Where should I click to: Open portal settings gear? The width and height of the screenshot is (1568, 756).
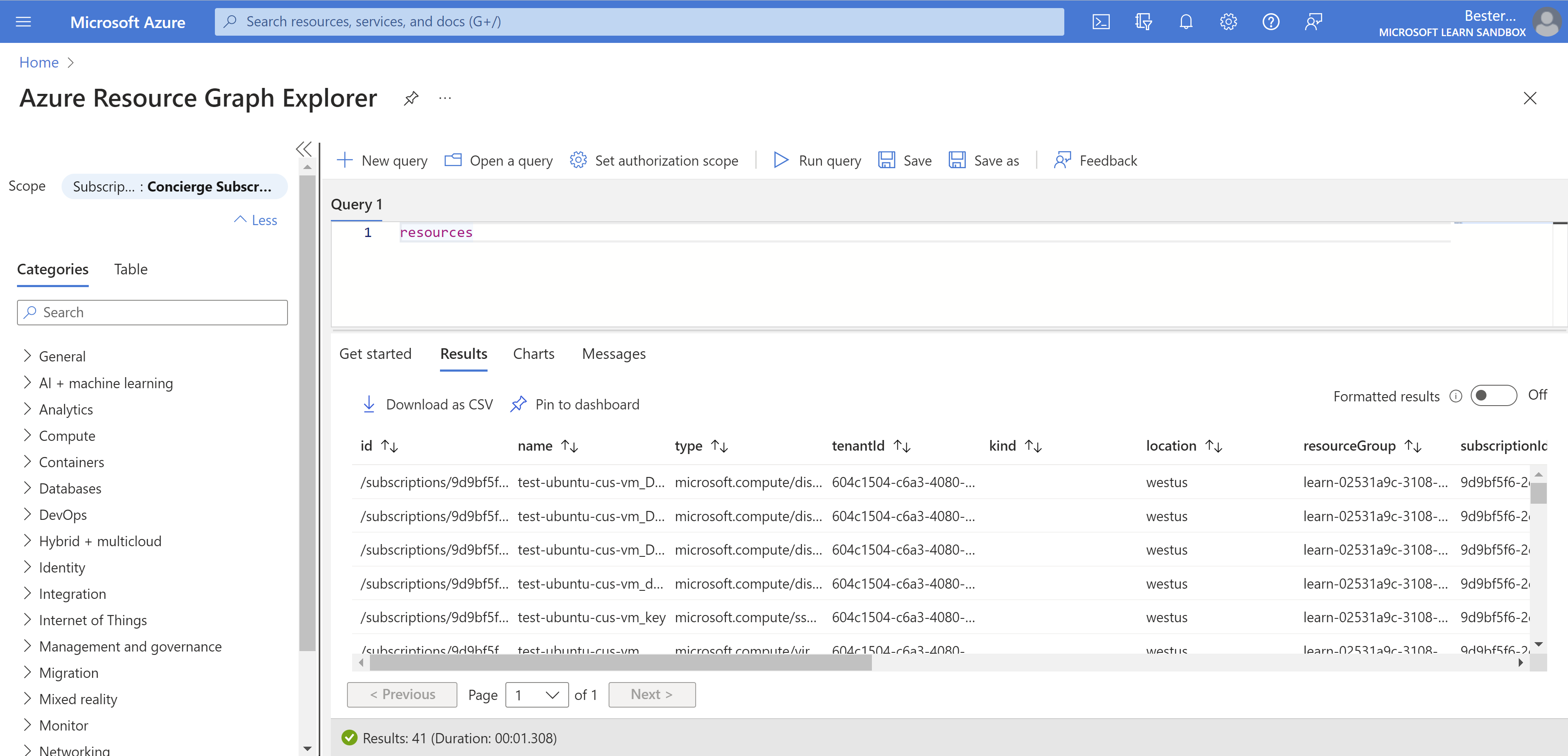(x=1228, y=22)
